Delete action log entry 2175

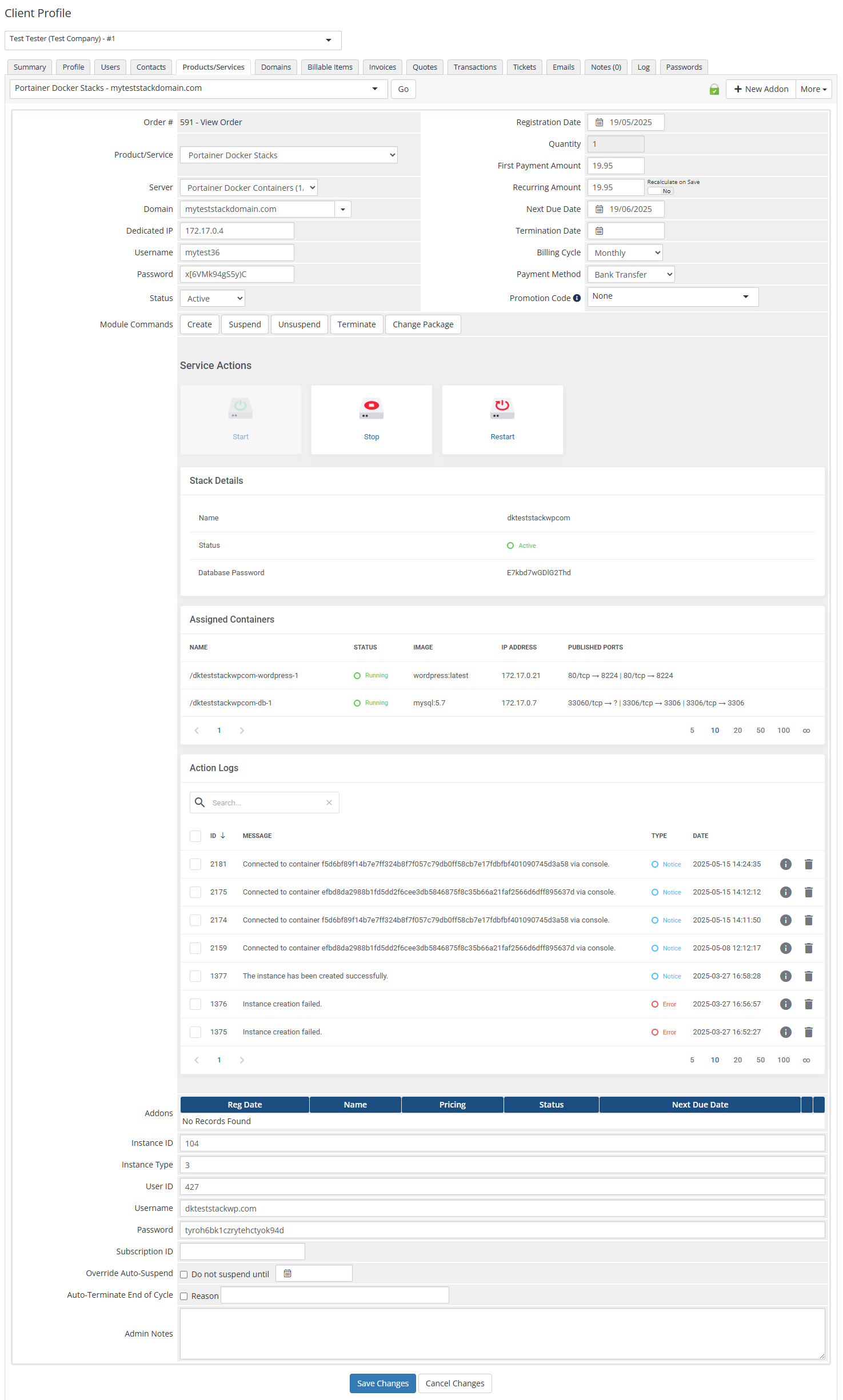[809, 892]
